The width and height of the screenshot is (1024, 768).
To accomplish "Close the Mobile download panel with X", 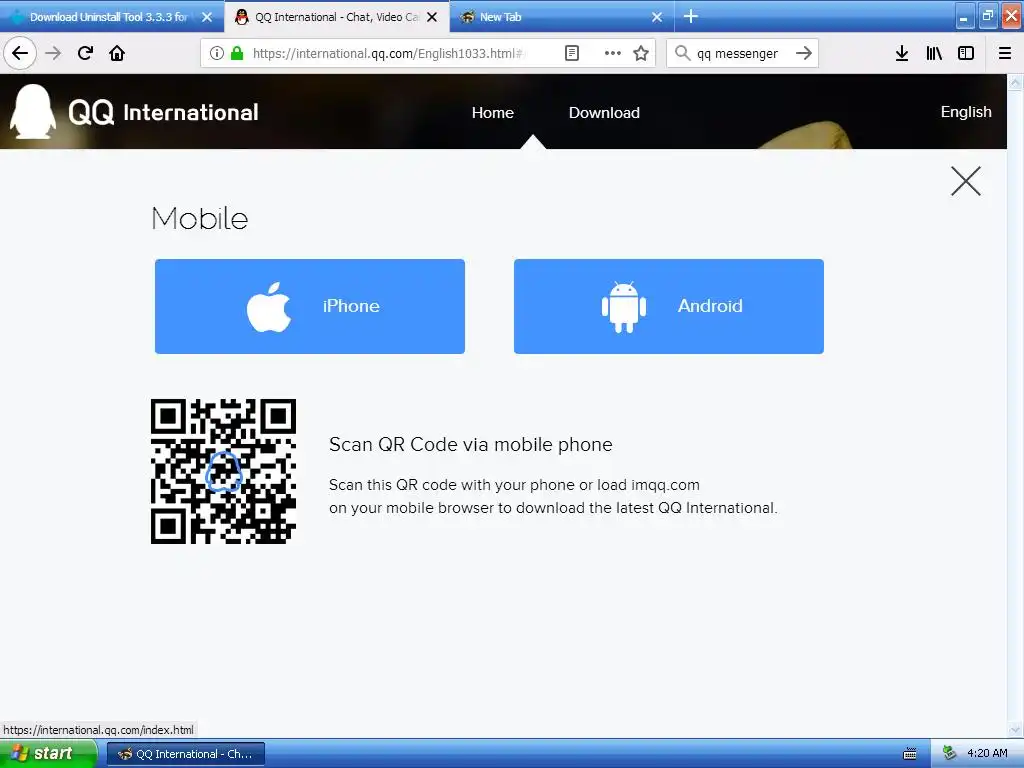I will pos(966,181).
